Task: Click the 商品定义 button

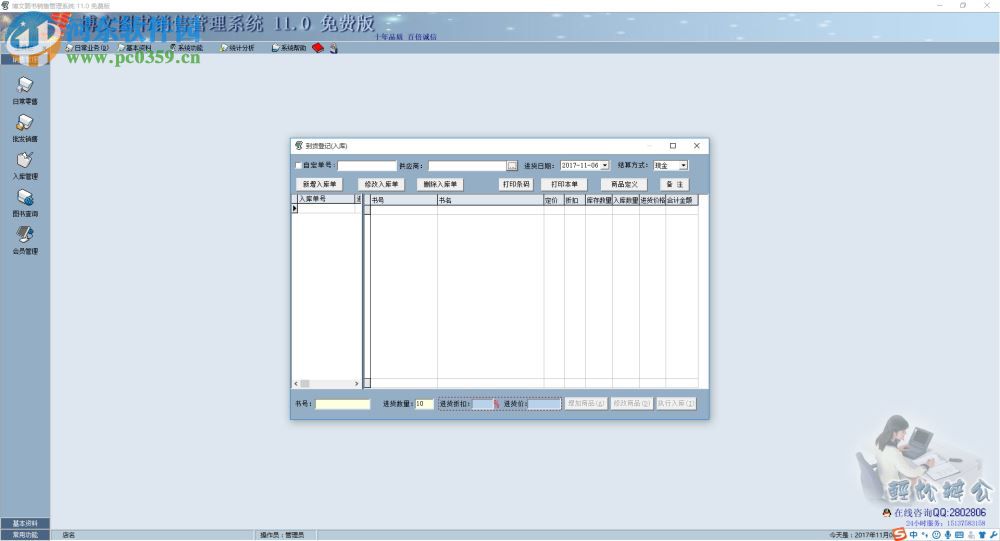Action: (x=624, y=184)
